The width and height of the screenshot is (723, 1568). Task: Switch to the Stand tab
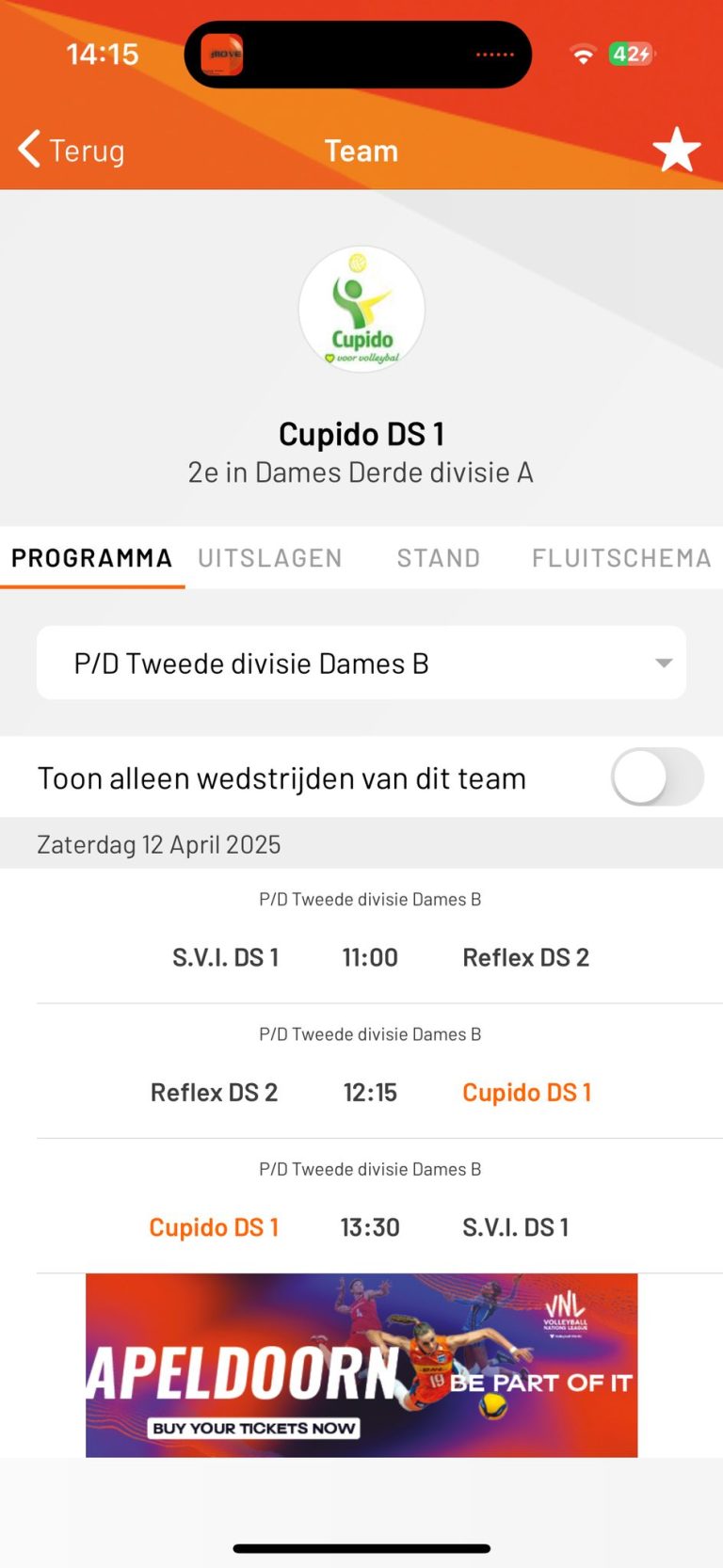point(439,558)
